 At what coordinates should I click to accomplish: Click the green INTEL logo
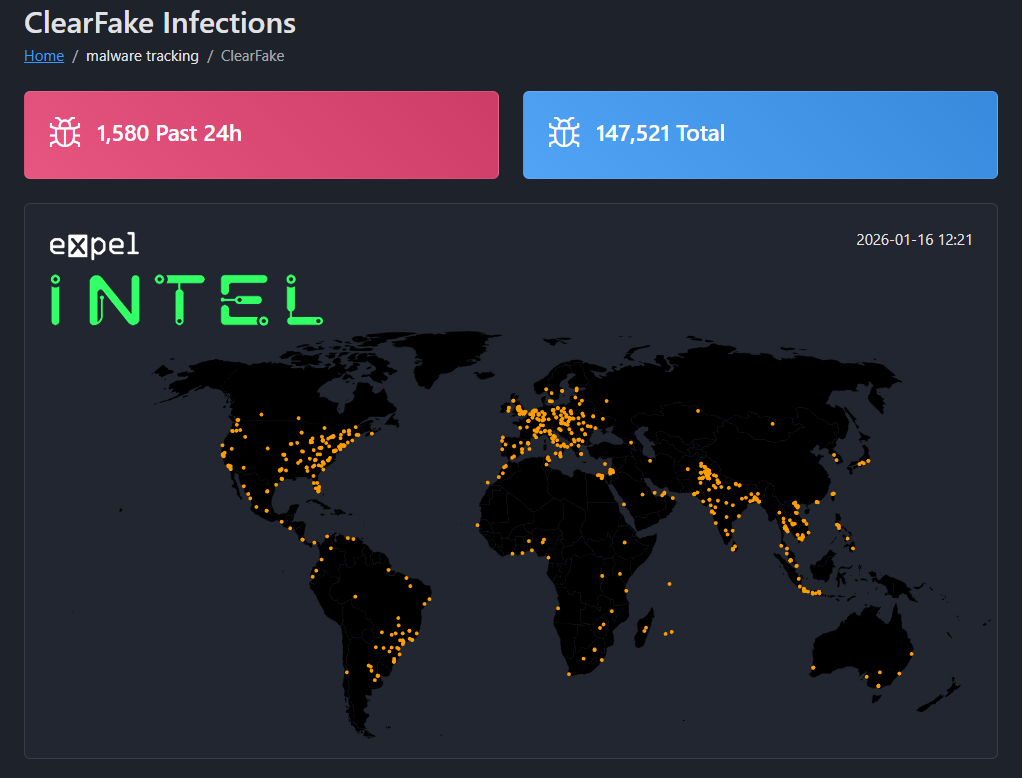(185, 298)
